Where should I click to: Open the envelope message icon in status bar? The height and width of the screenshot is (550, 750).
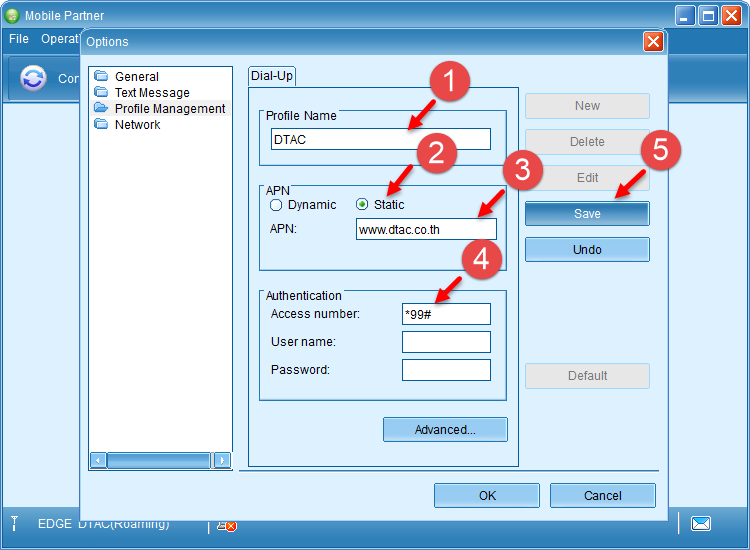pos(701,524)
